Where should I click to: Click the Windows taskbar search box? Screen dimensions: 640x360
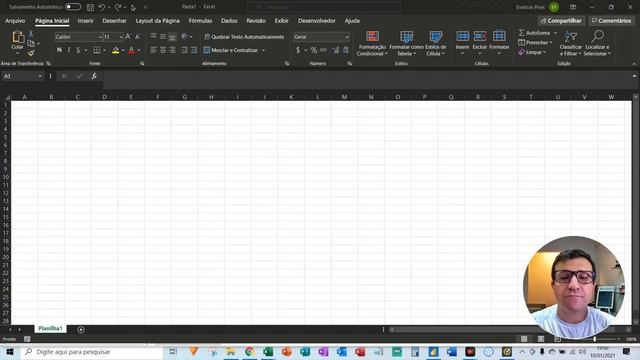point(92,352)
